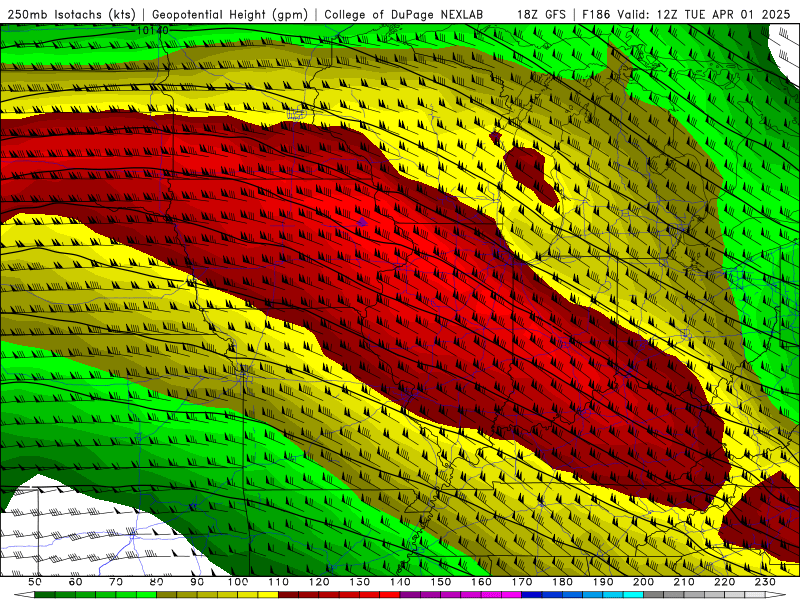
Task: Select bright green swatch just before 80
Action: [146, 595]
